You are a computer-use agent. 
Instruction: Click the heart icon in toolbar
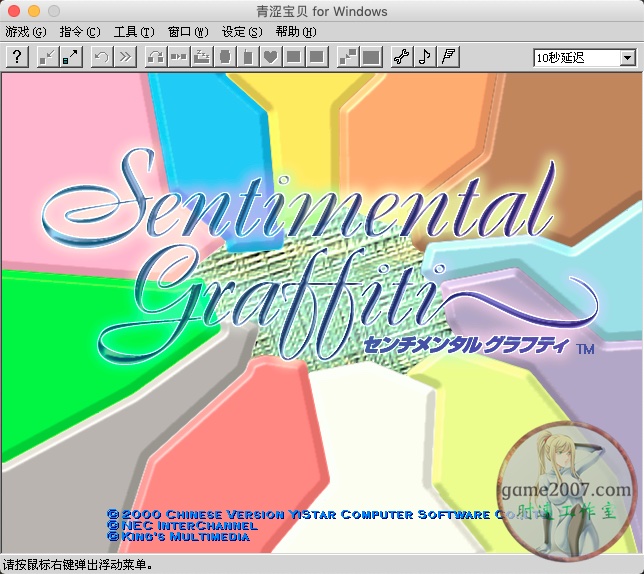271,57
